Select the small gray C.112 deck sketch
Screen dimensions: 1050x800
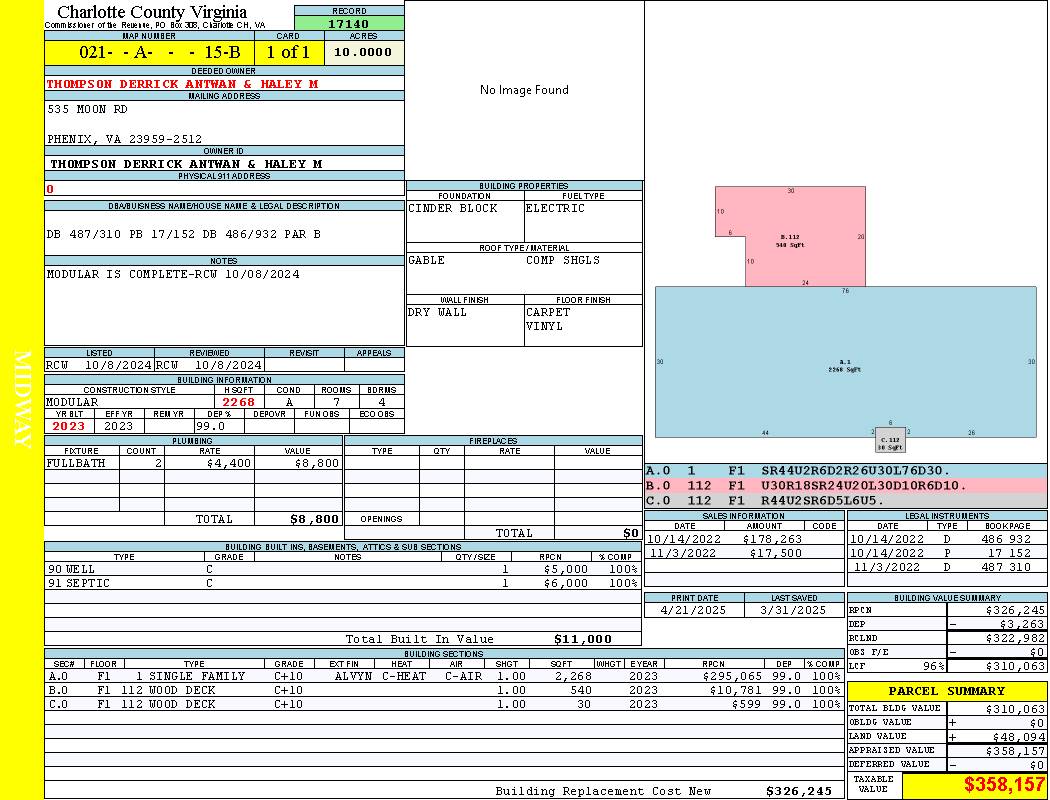click(890, 440)
